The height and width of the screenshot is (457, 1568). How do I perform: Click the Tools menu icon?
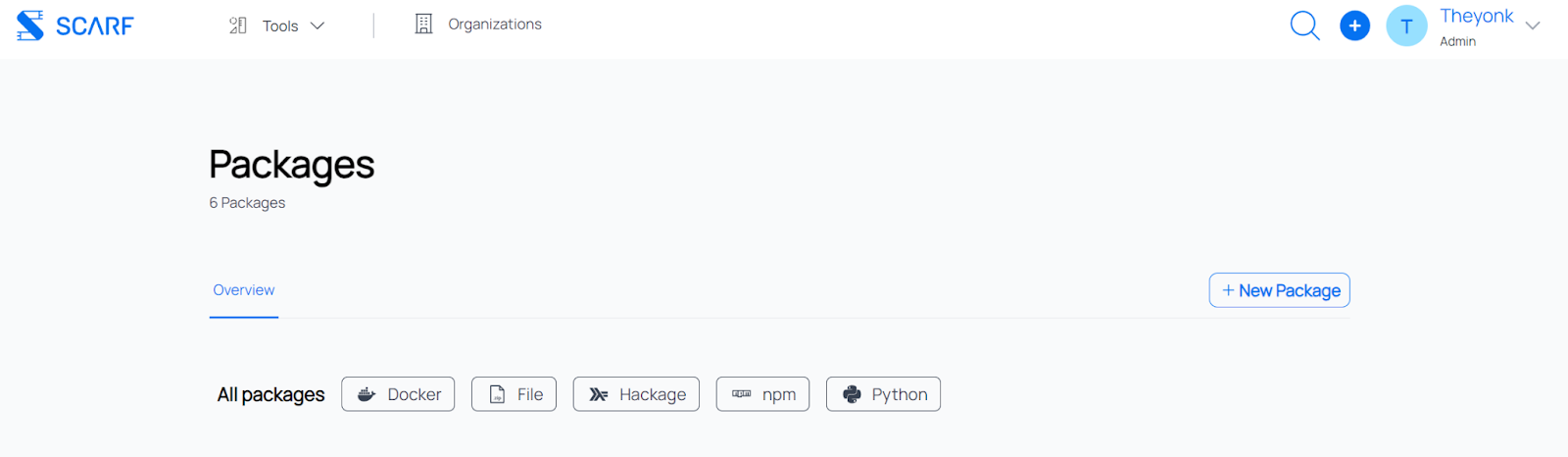point(238,25)
